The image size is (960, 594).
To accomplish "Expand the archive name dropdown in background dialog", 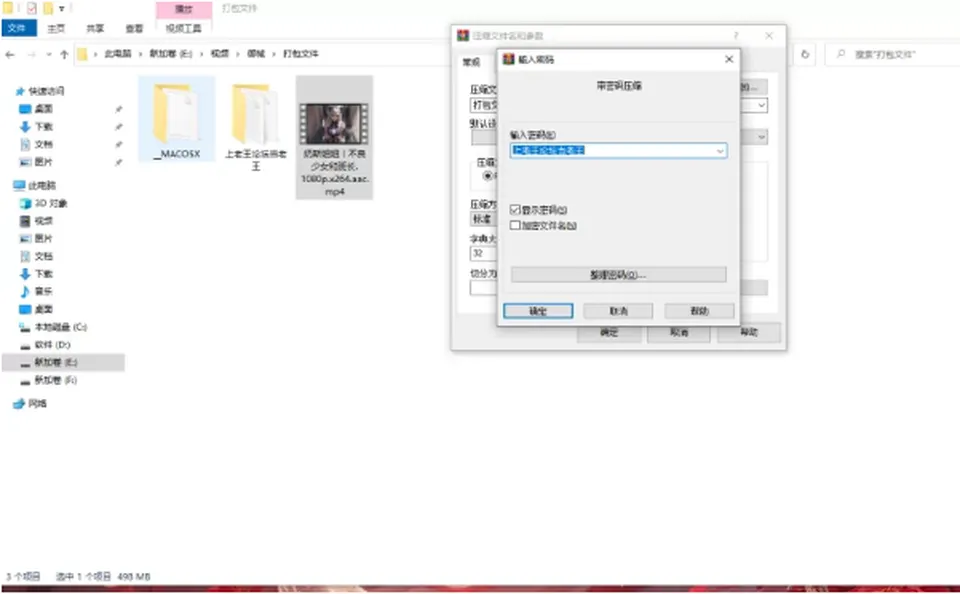I will (x=761, y=105).
